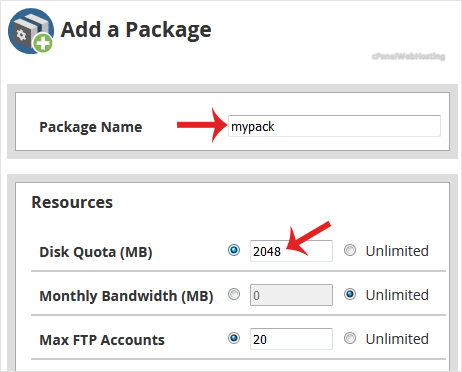Click the Disk Quota (MB) label
The image size is (462, 372).
(x=96, y=252)
